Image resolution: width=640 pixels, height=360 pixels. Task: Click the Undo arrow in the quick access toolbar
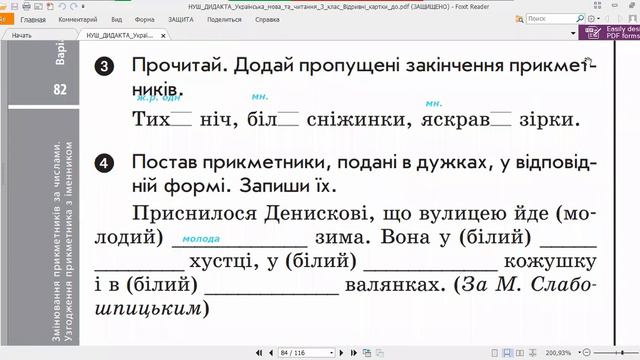62,7
